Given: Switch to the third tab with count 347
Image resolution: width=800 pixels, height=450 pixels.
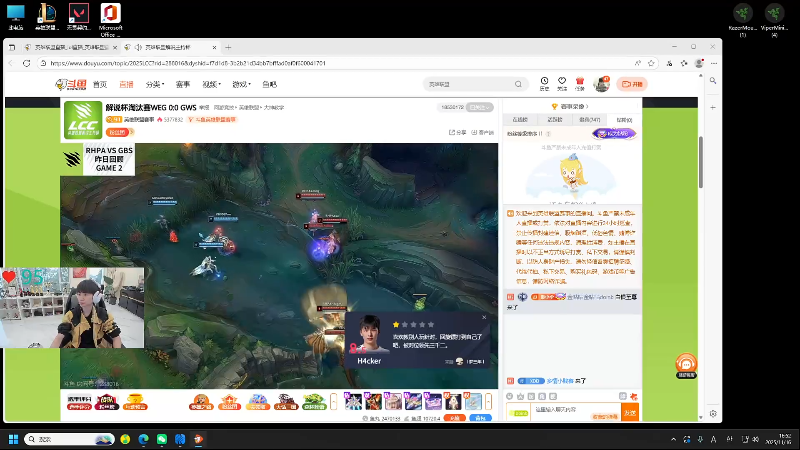Looking at the screenshot, I should [x=589, y=119].
